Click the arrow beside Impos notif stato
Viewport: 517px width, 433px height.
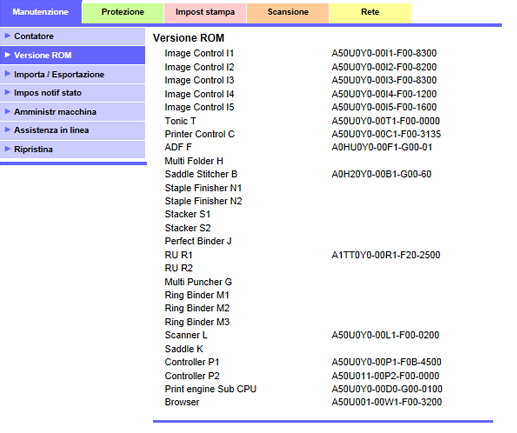pyautogui.click(x=7, y=92)
